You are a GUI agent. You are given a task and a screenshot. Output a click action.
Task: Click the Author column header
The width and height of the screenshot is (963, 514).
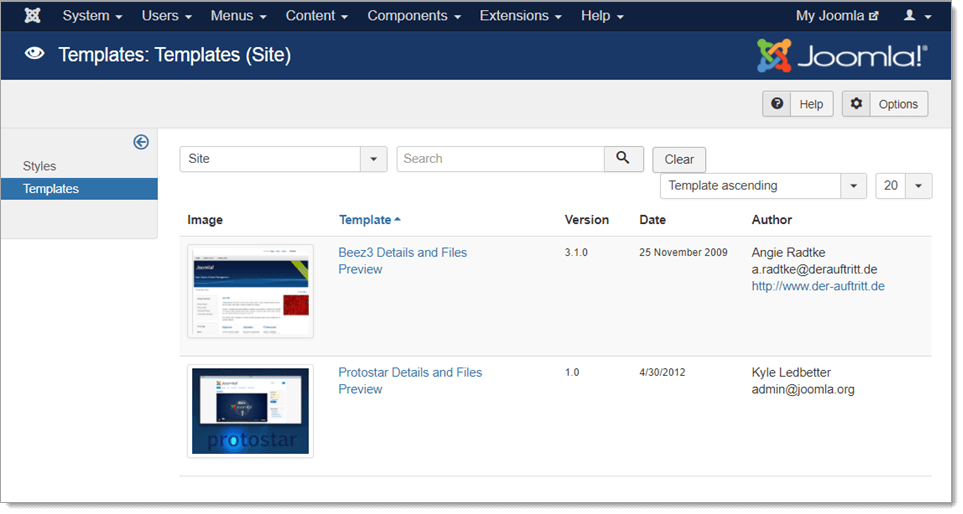tap(771, 220)
